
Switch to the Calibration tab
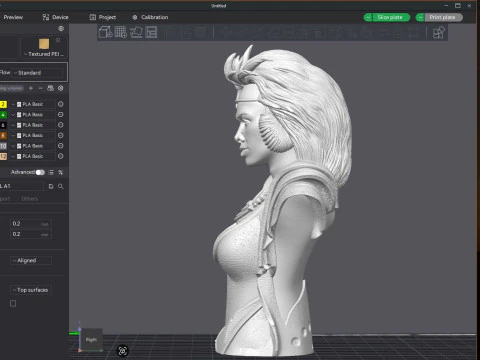(150, 17)
